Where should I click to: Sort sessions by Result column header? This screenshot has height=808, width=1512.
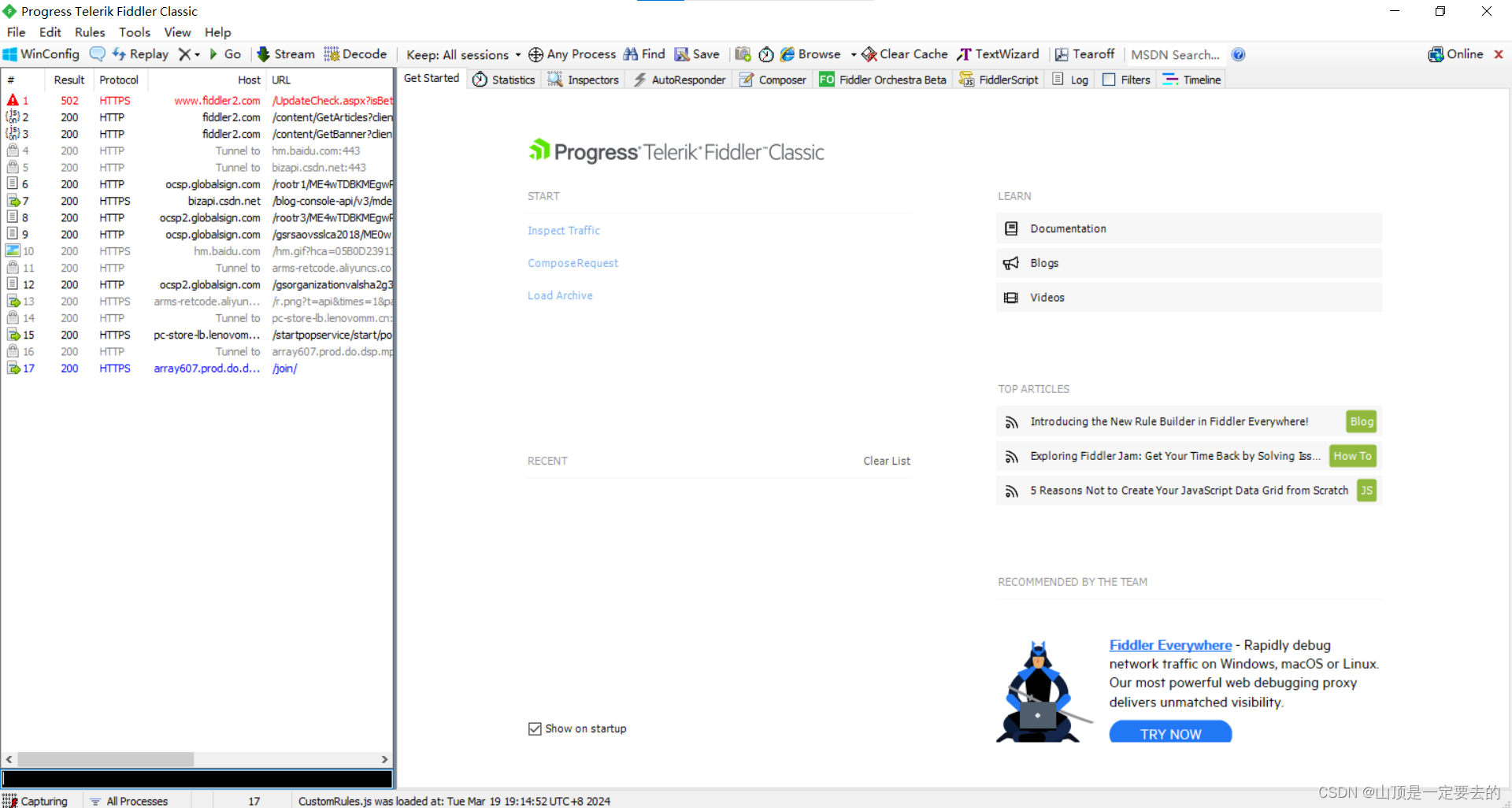click(69, 80)
